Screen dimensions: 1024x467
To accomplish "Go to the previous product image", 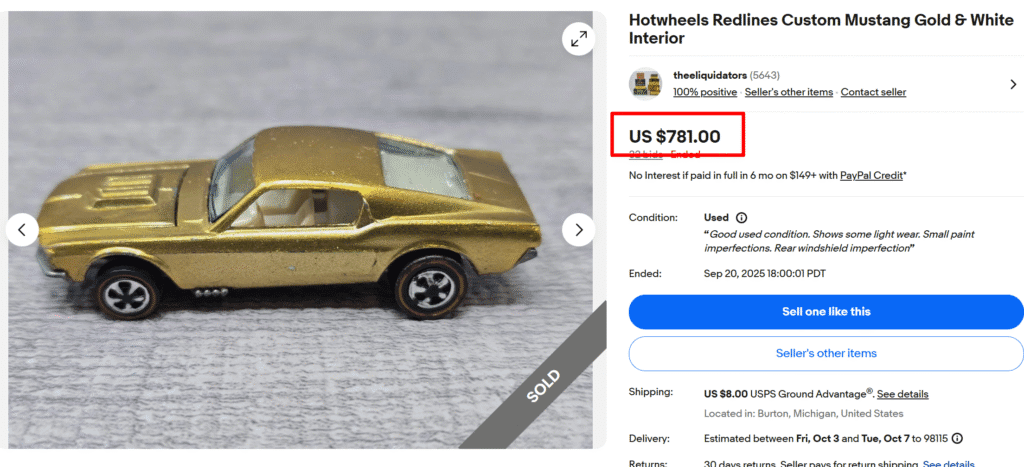I will click(22, 230).
